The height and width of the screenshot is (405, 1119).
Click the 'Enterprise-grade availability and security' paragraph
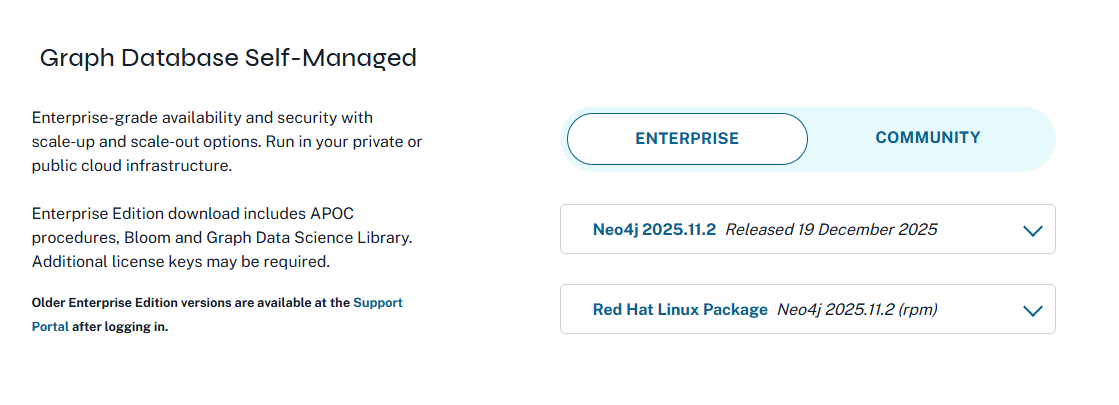227,141
